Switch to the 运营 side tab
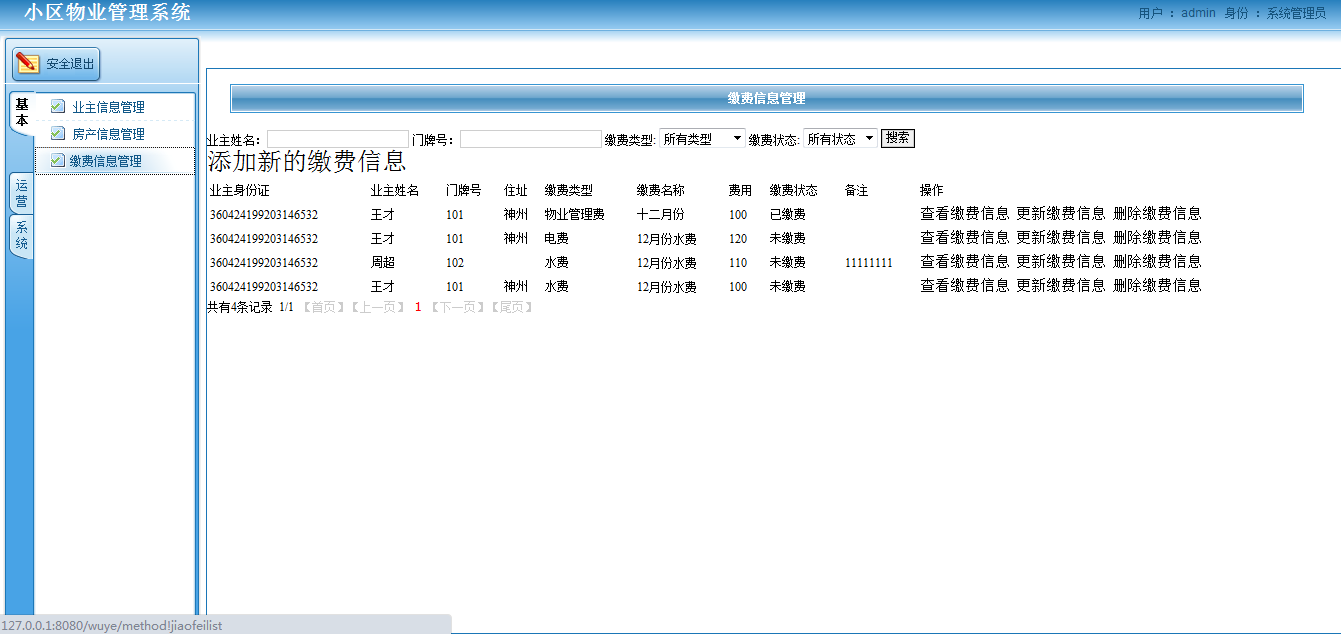 22,193
